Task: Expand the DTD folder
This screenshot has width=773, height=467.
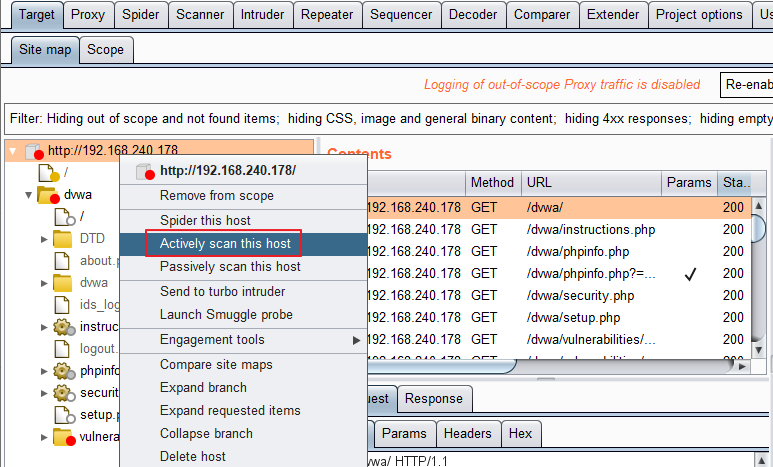Action: tap(44, 239)
